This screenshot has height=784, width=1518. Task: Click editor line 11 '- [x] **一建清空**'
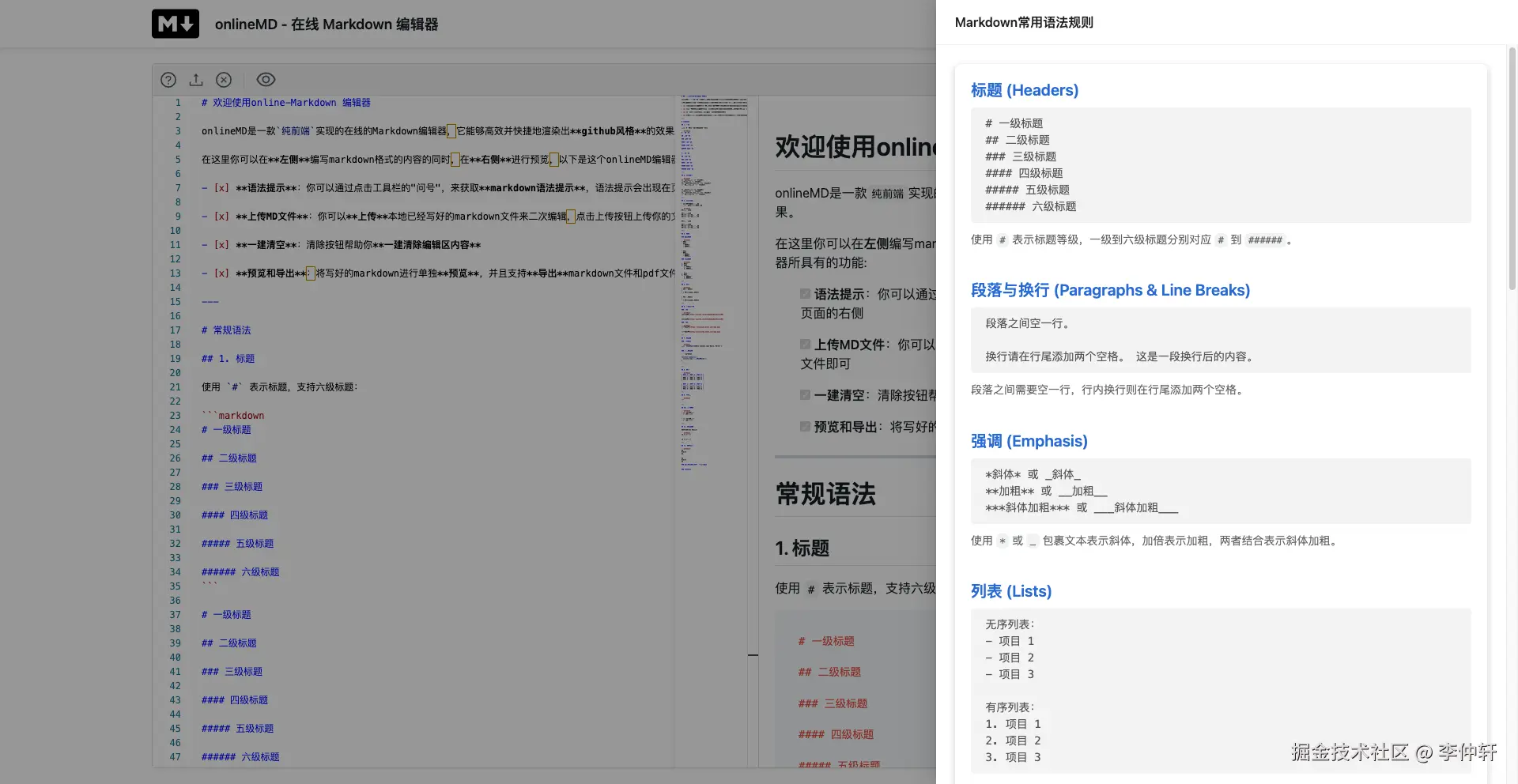[x=341, y=245]
